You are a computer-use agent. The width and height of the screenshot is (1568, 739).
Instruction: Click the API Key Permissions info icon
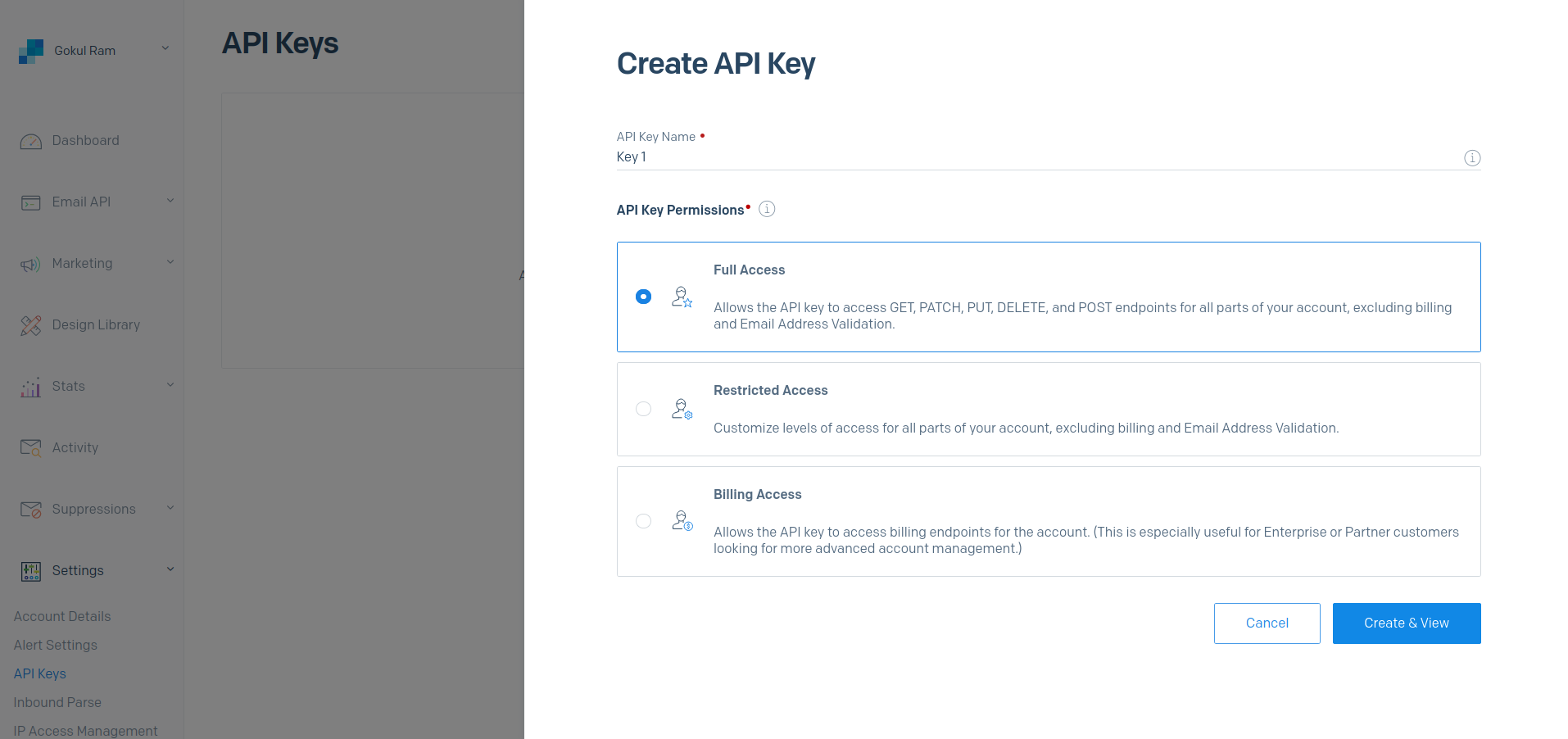(x=767, y=209)
